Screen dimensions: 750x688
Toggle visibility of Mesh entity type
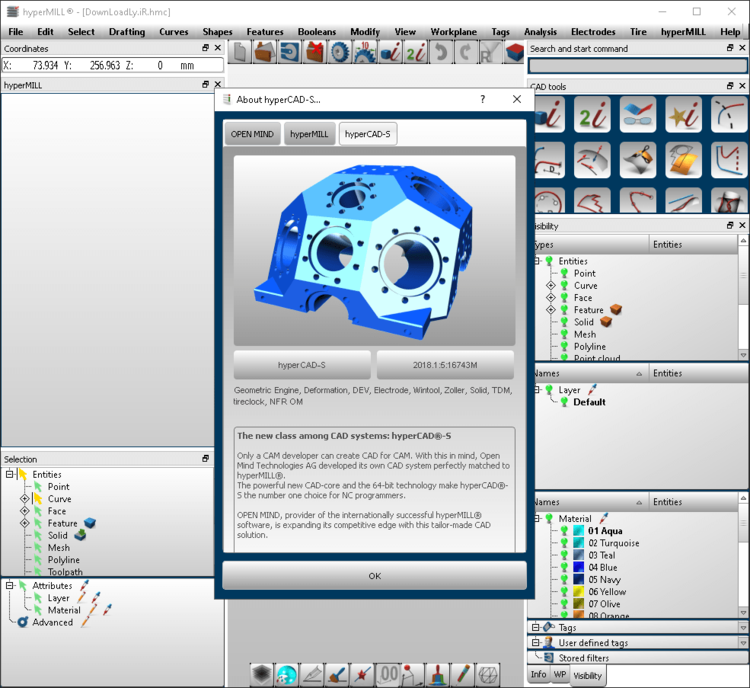coord(564,334)
